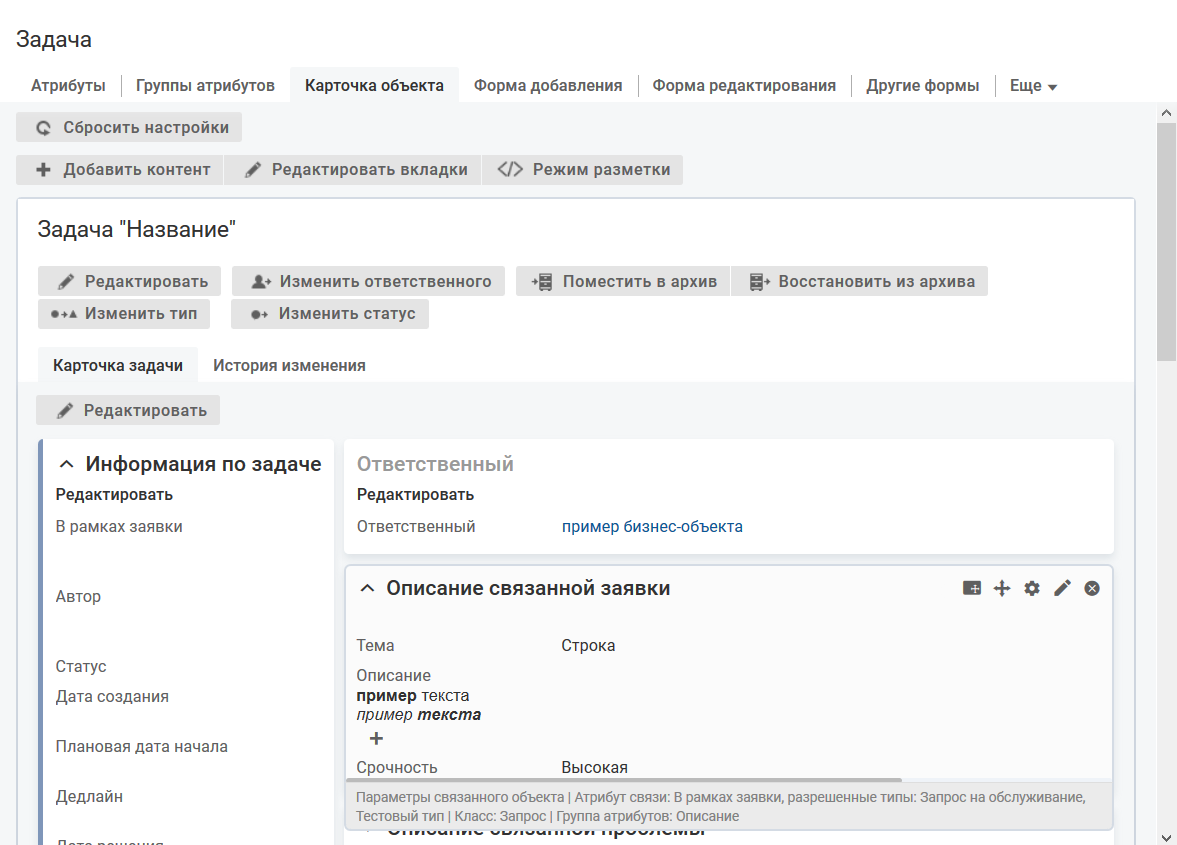
Task: Click the Изменить тип button
Action: [x=124, y=313]
